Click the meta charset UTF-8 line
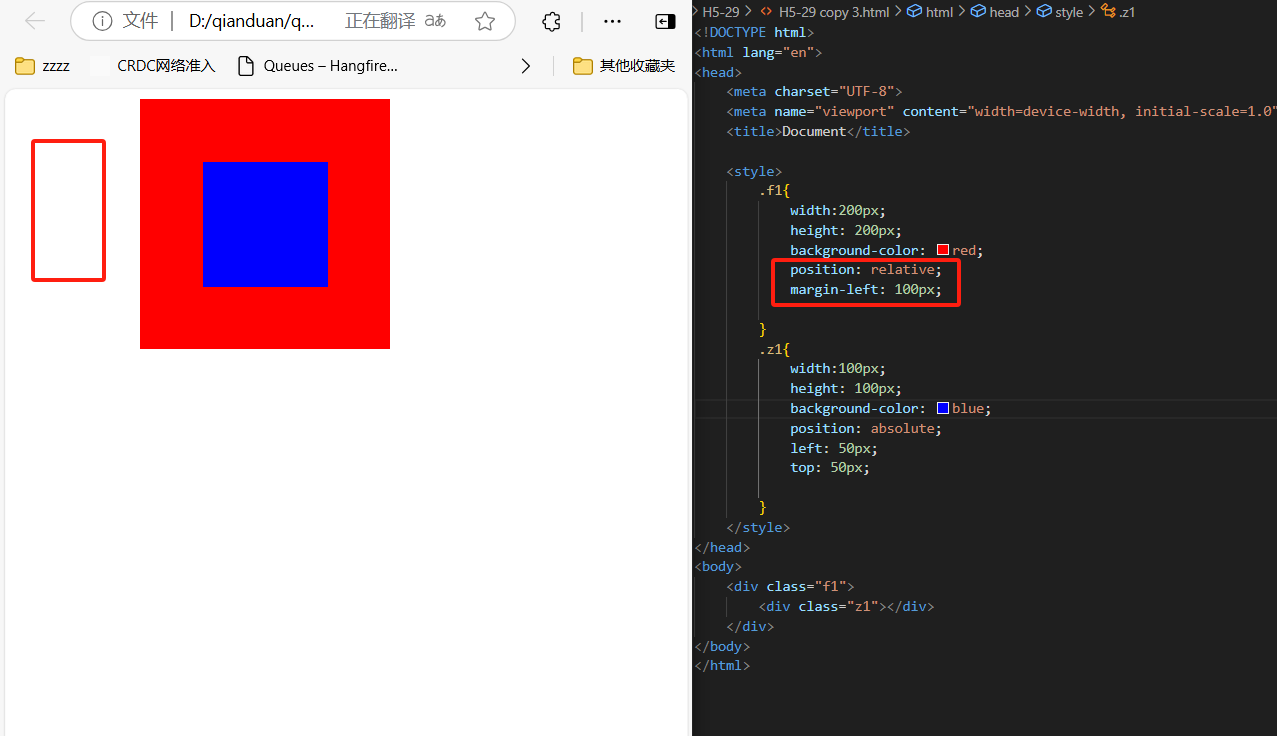1277x736 pixels. [815, 91]
